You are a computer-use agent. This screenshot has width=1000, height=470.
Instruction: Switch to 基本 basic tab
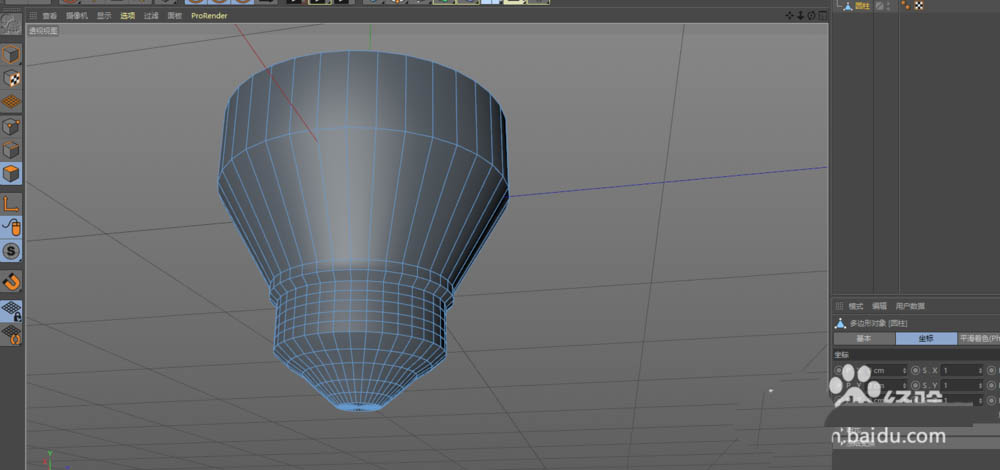(x=863, y=338)
